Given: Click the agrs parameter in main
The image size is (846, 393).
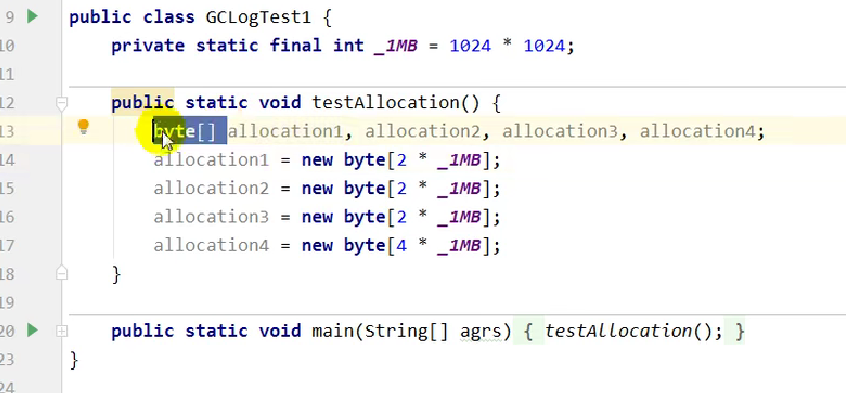Looking at the screenshot, I should coord(480,331).
